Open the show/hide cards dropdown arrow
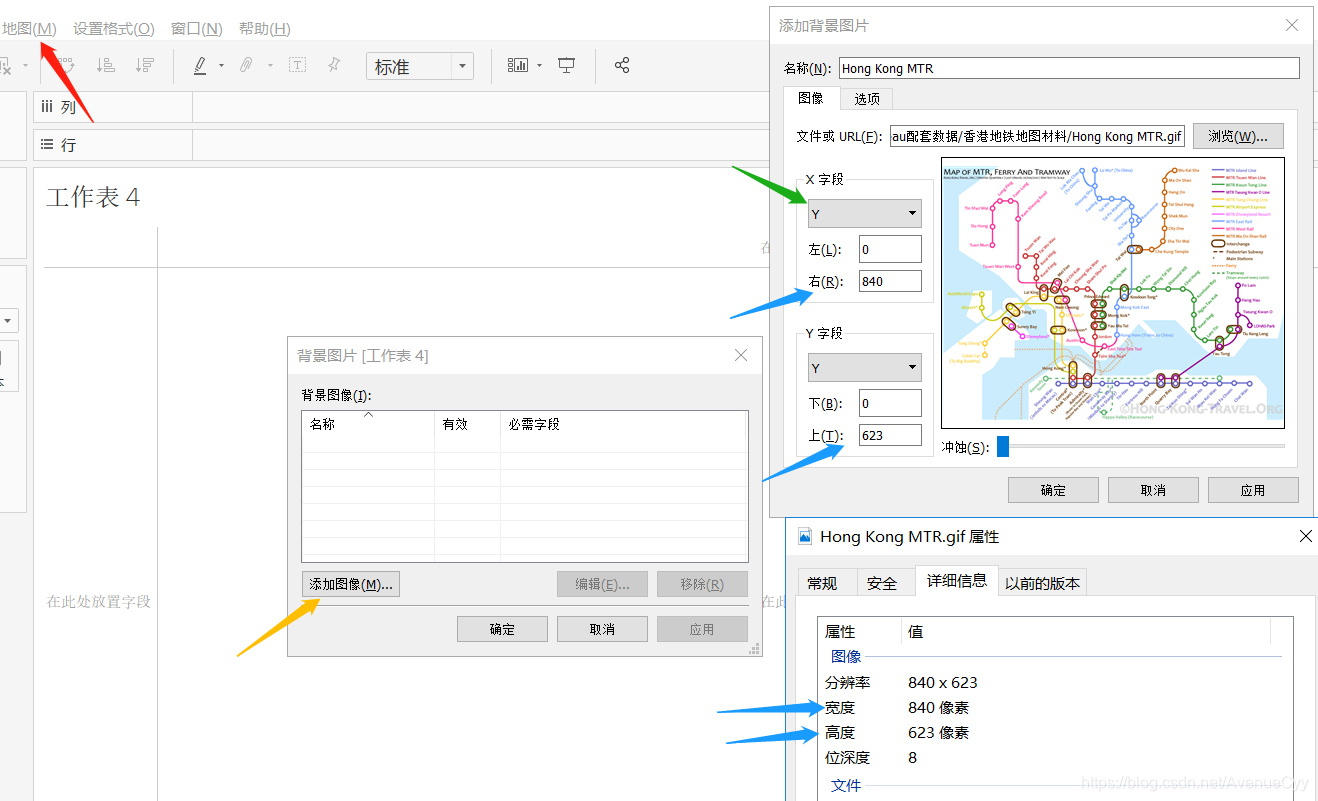 (540, 66)
